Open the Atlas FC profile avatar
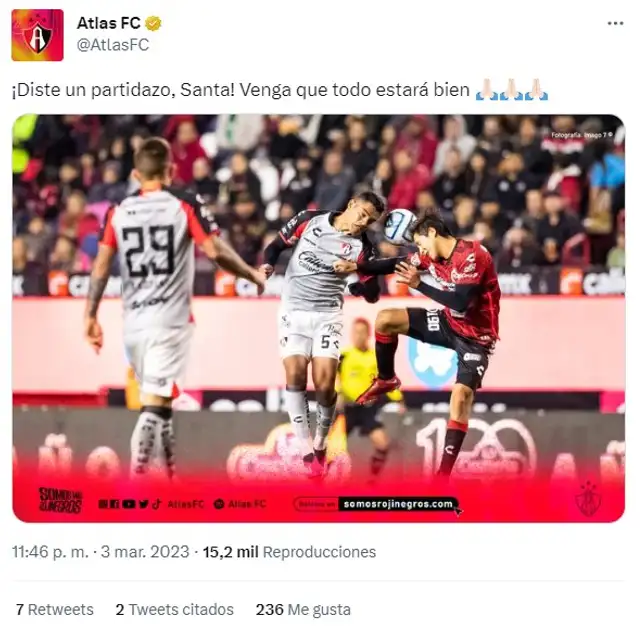This screenshot has width=640, height=634. (x=37, y=35)
